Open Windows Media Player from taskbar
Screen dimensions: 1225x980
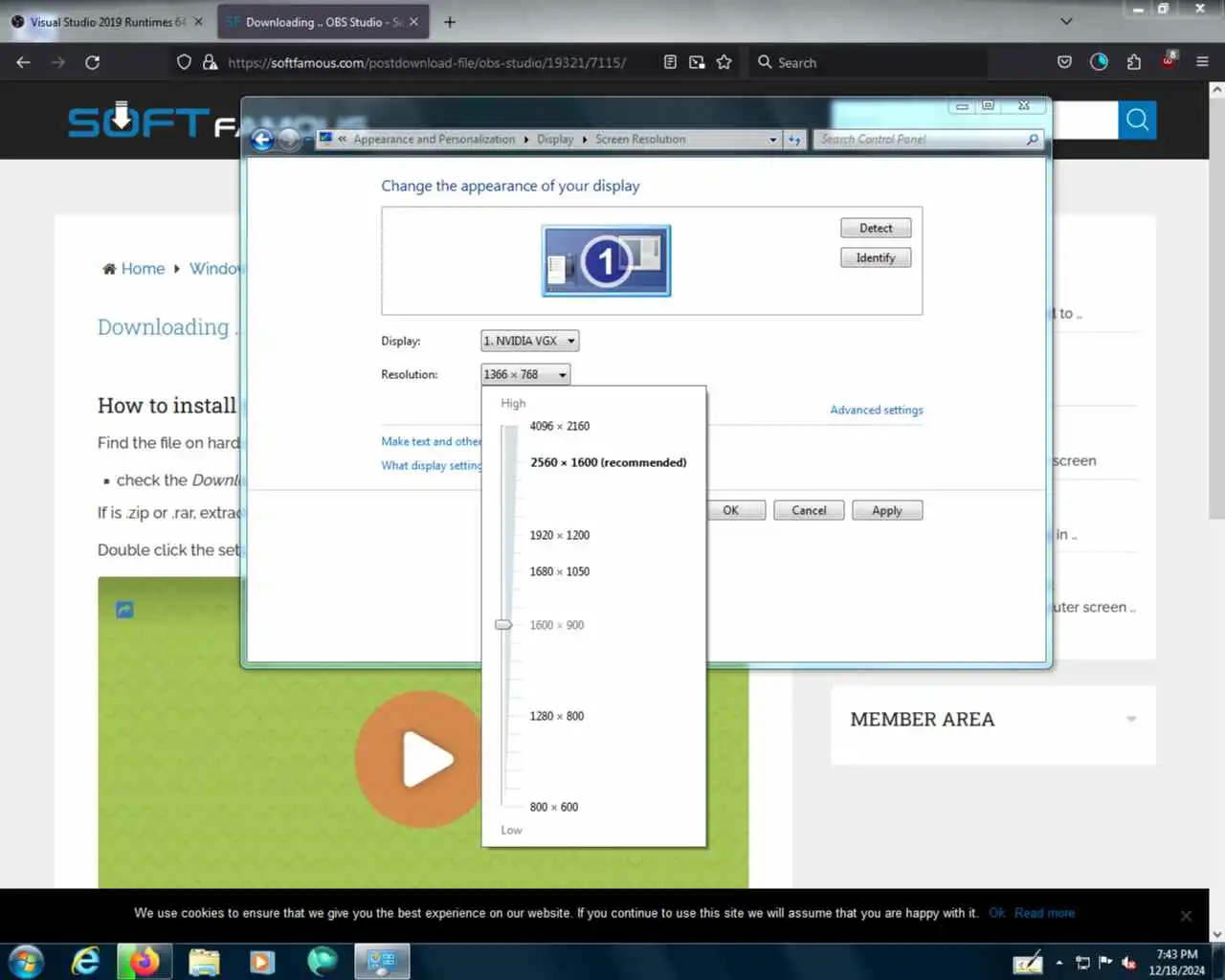(x=262, y=961)
